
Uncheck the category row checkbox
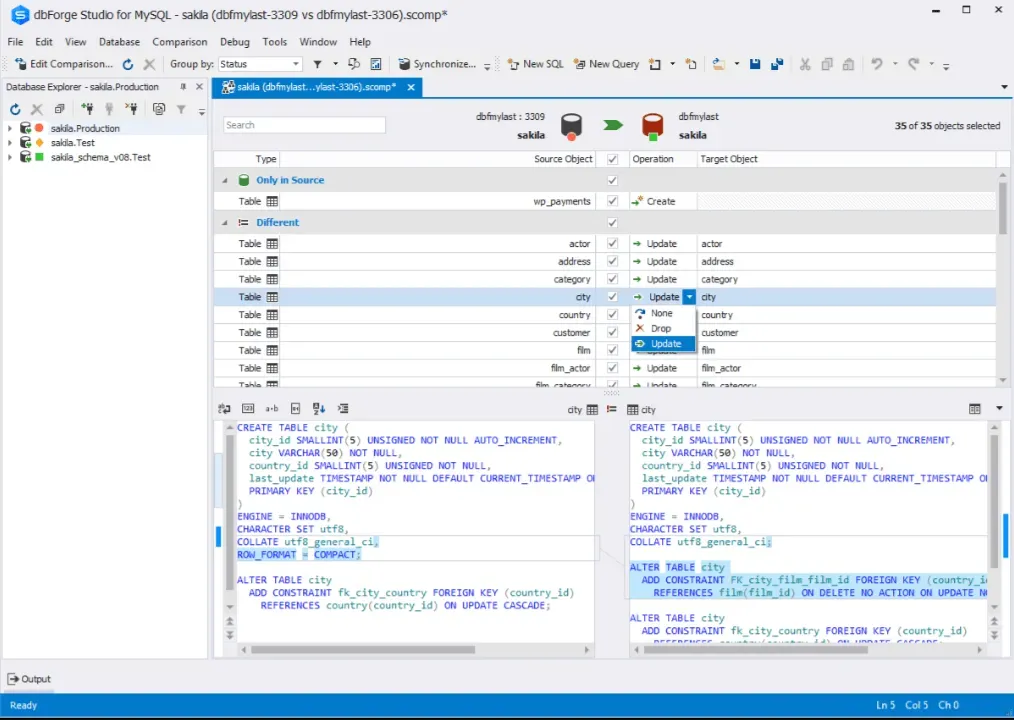(x=612, y=279)
